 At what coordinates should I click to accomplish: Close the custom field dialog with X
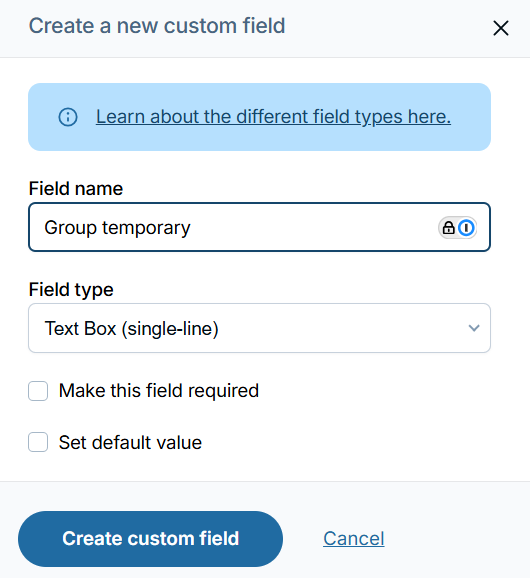(x=501, y=28)
